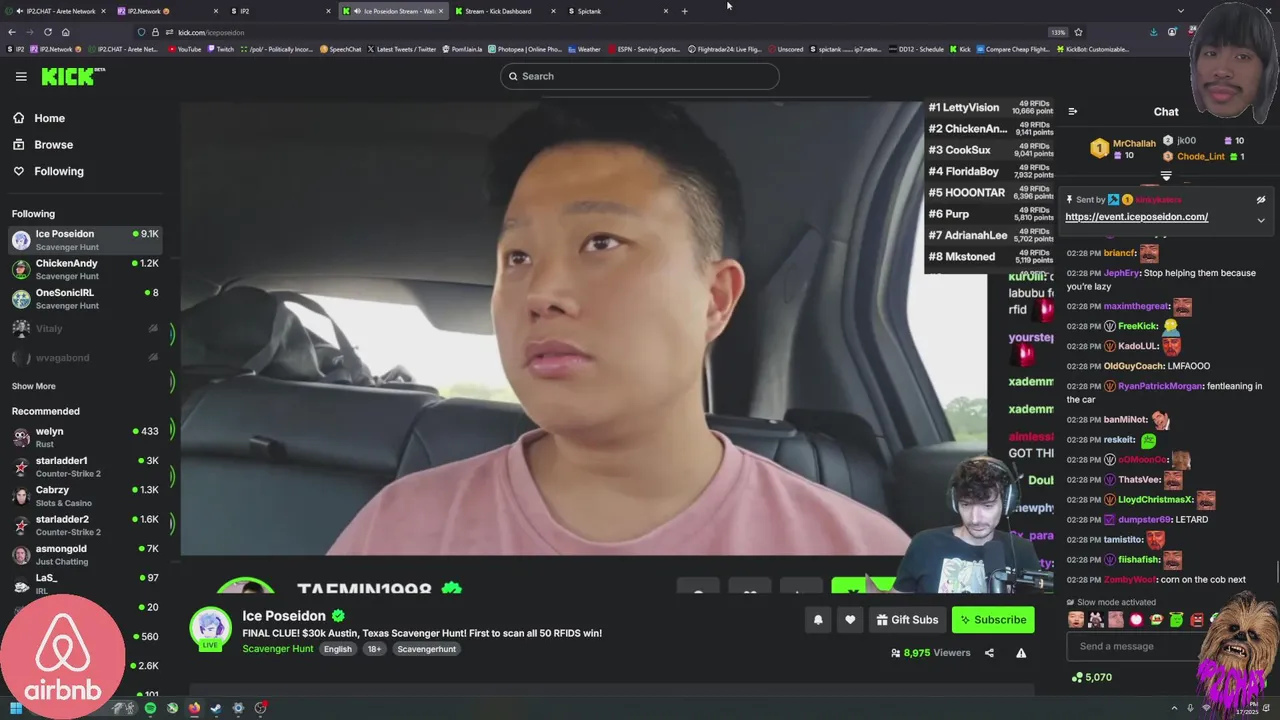Image resolution: width=1280 pixels, height=720 pixels.
Task: Click browser reload button
Action: 47,32
